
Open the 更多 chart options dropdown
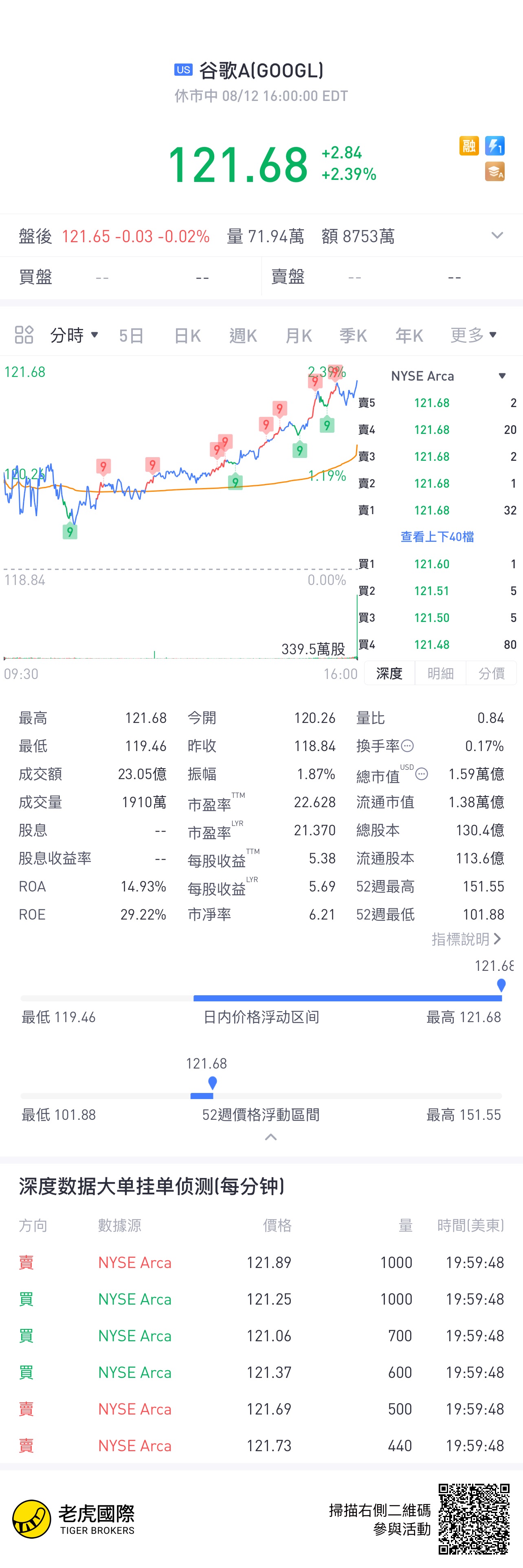(x=474, y=335)
